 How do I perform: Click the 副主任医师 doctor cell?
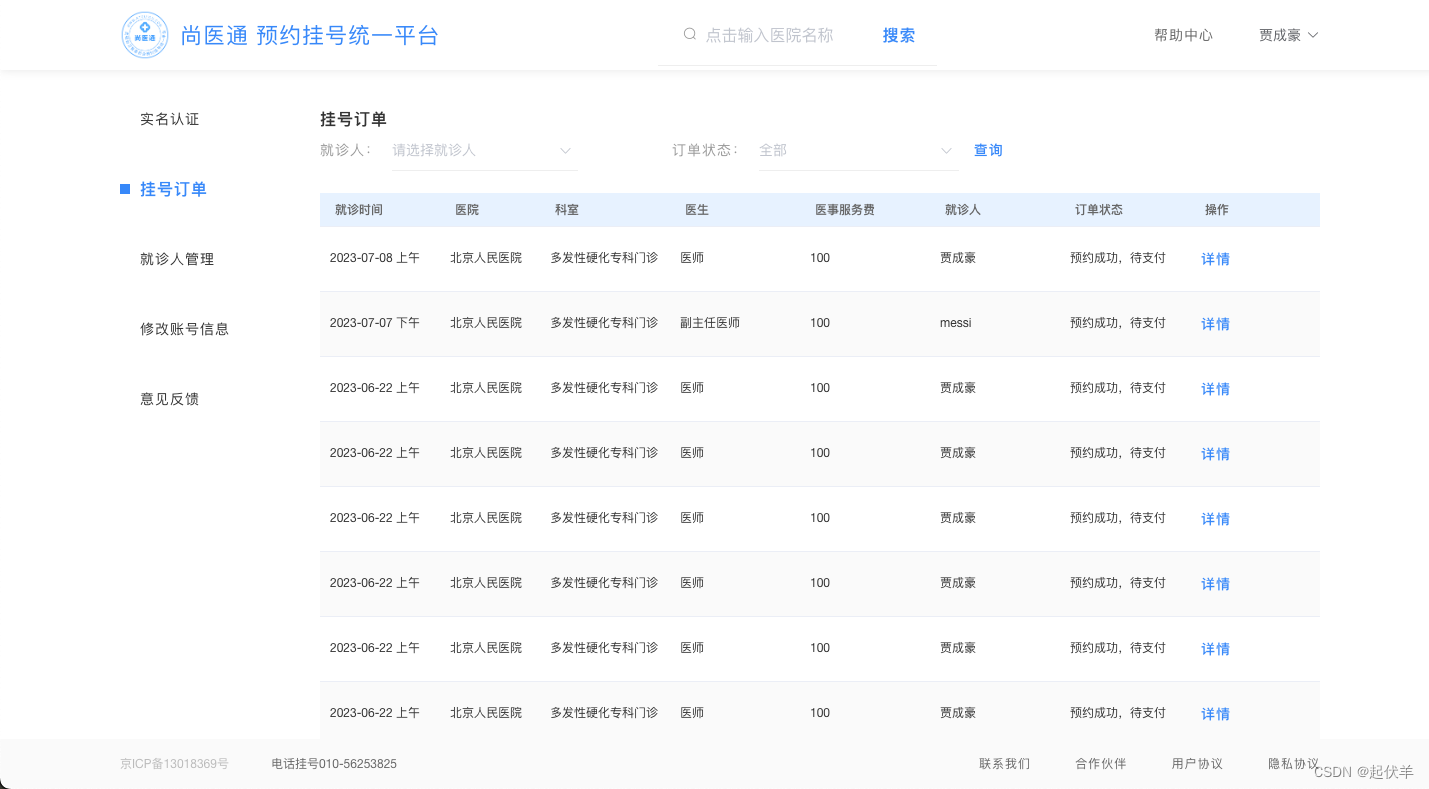click(710, 323)
